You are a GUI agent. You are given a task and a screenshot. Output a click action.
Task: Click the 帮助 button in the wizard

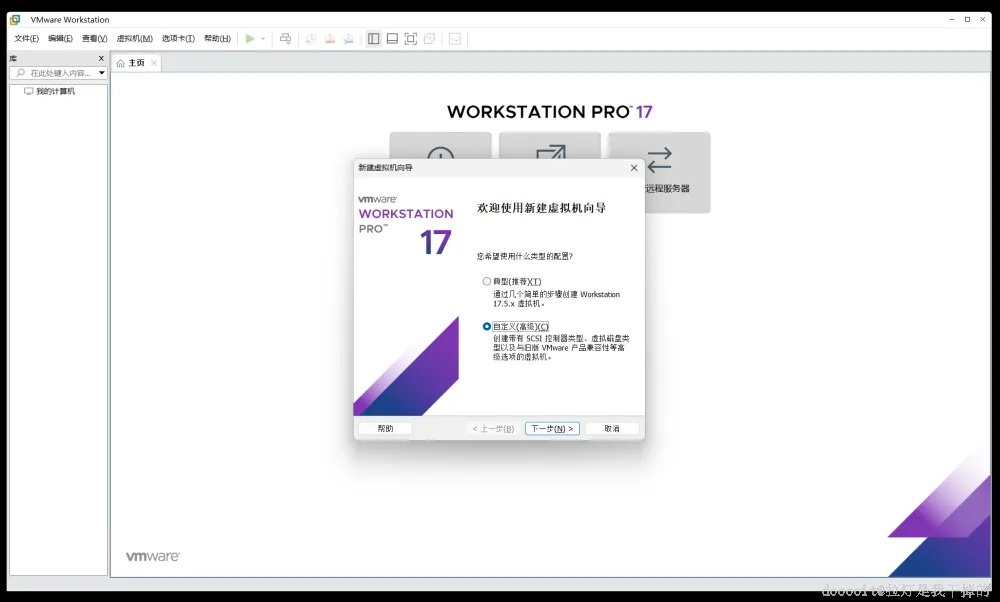385,429
